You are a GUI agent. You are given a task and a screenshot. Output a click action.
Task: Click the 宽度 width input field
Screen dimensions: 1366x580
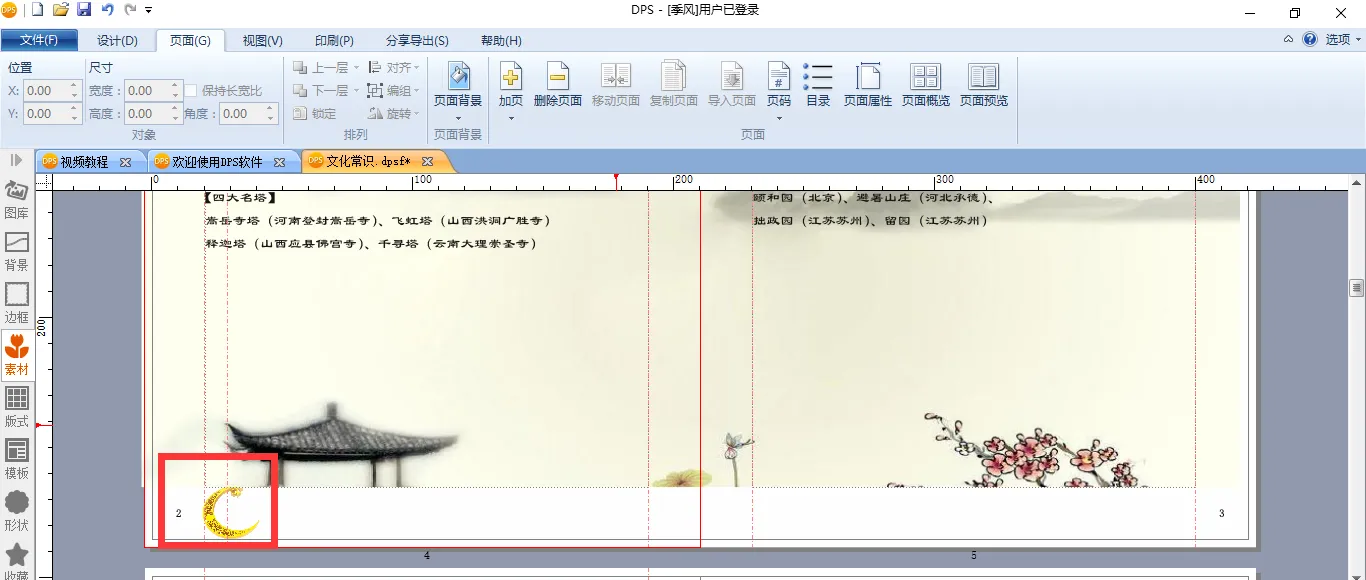tap(146, 91)
